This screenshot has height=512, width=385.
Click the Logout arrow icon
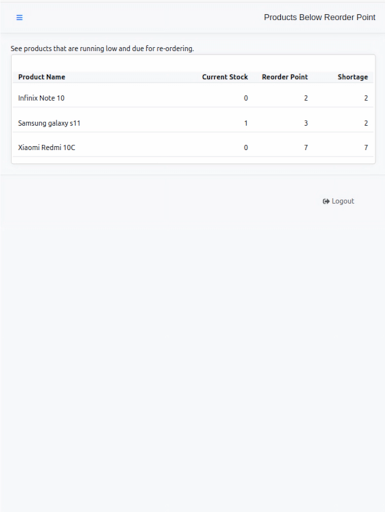326,201
